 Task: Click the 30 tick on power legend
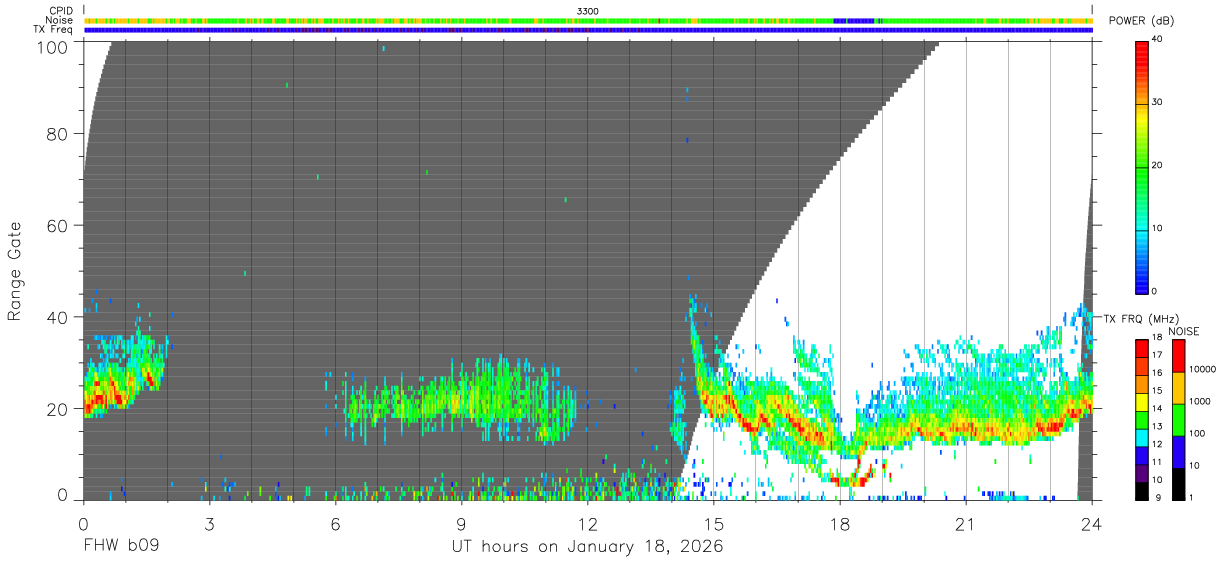(1159, 102)
